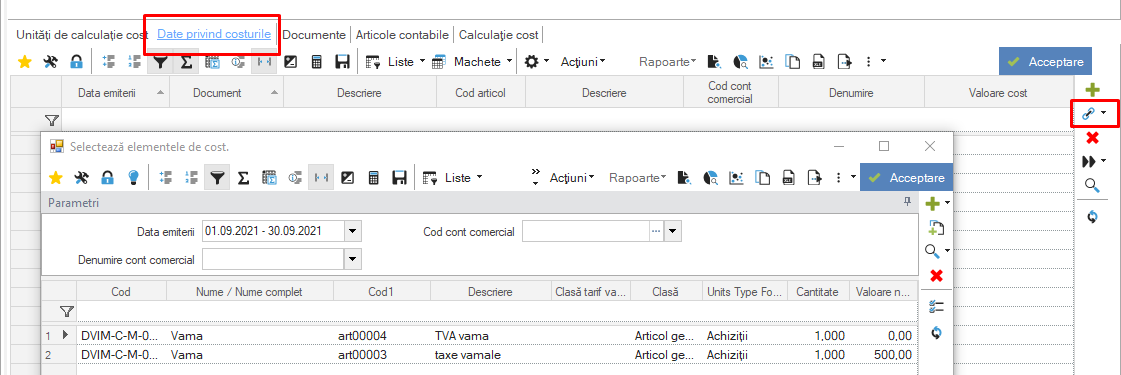Click the red X delete icon in dialog
This screenshot has width=1121, height=375.
tap(936, 276)
